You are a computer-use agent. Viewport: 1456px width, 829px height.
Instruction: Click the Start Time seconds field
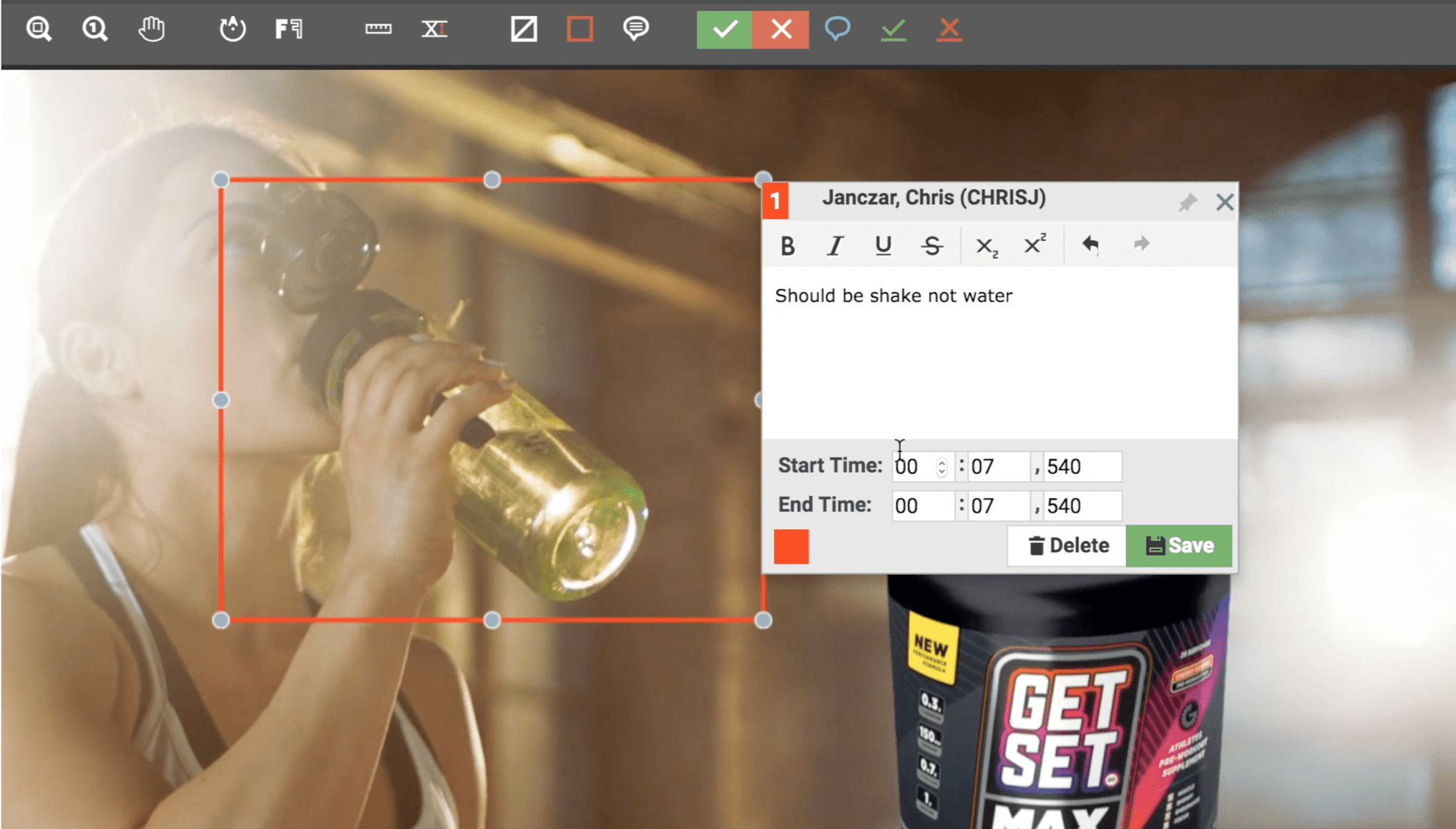pyautogui.click(x=999, y=466)
